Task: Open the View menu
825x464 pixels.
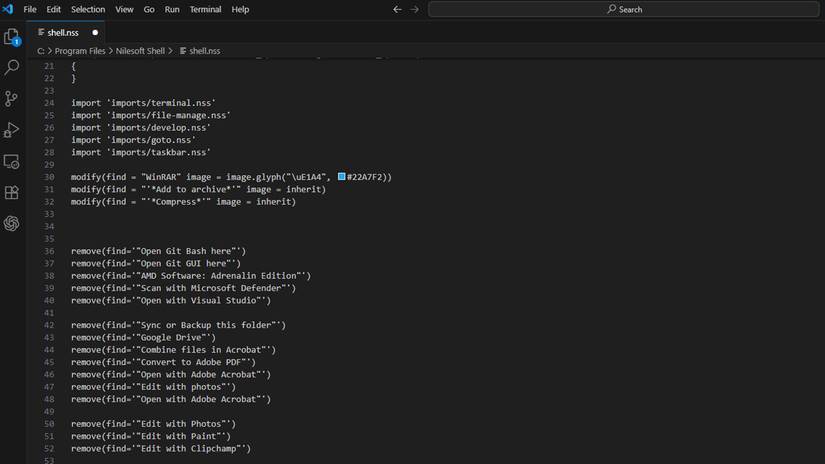Action: (124, 9)
